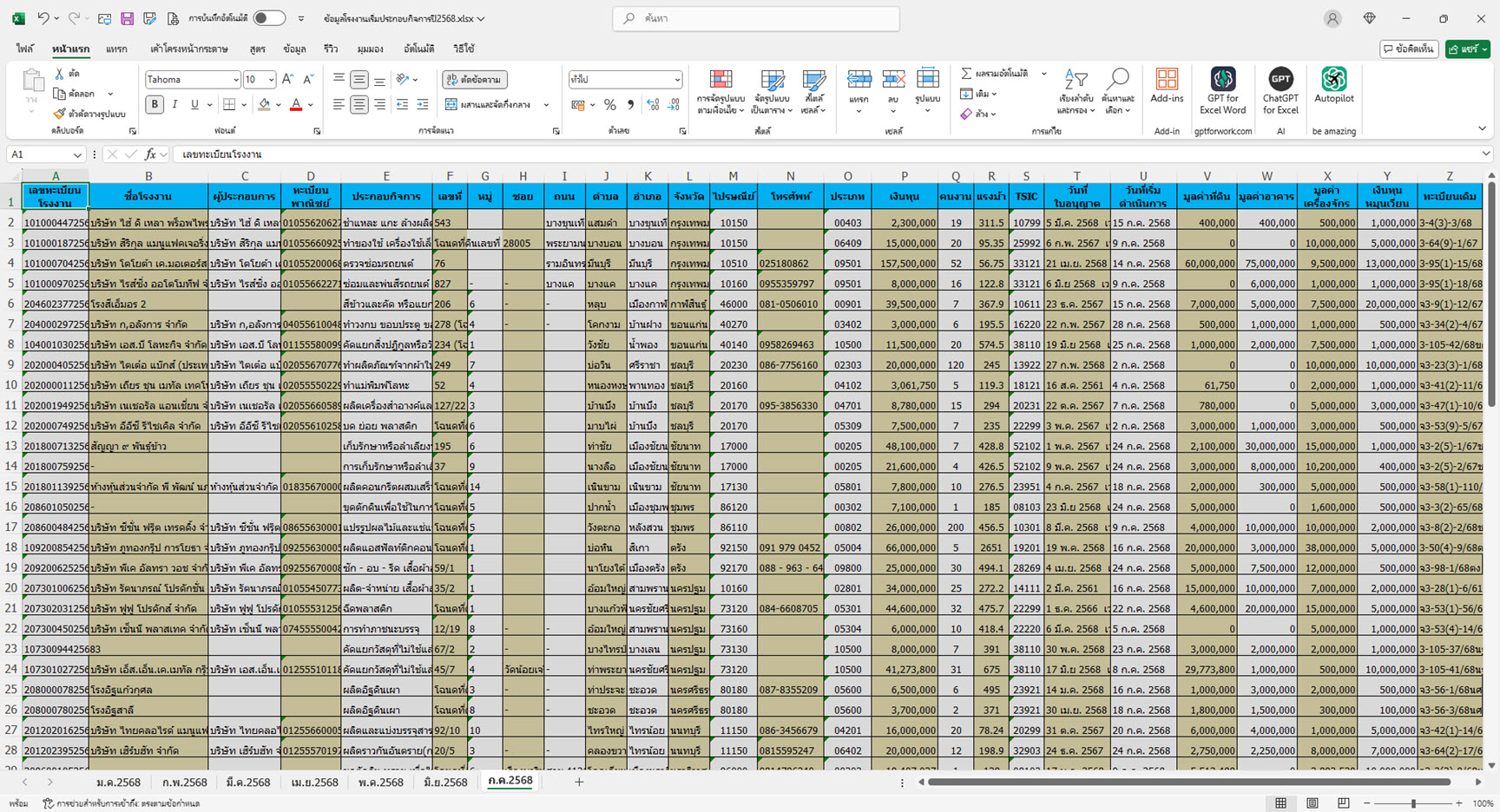Open the number format dropdown

click(677, 80)
